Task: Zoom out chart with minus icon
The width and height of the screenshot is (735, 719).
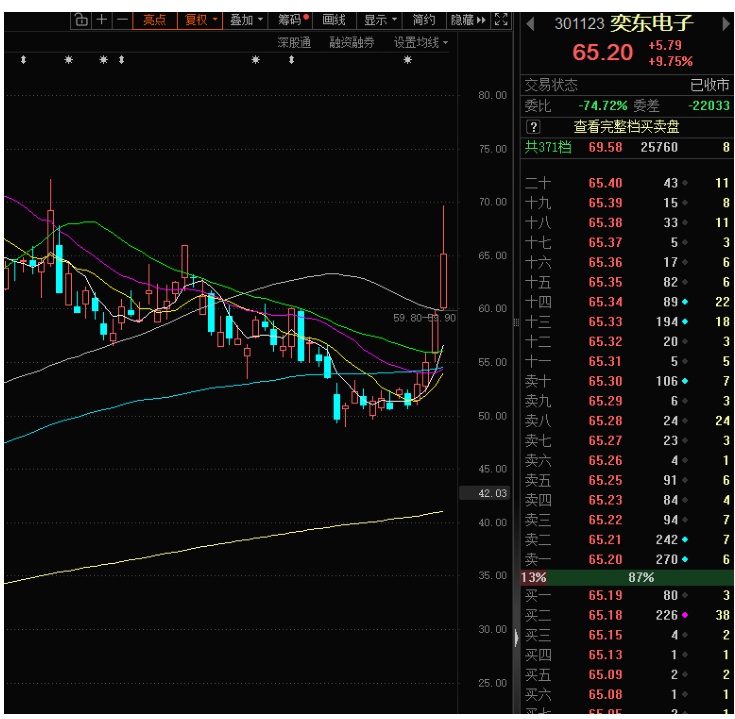Action: tap(122, 19)
